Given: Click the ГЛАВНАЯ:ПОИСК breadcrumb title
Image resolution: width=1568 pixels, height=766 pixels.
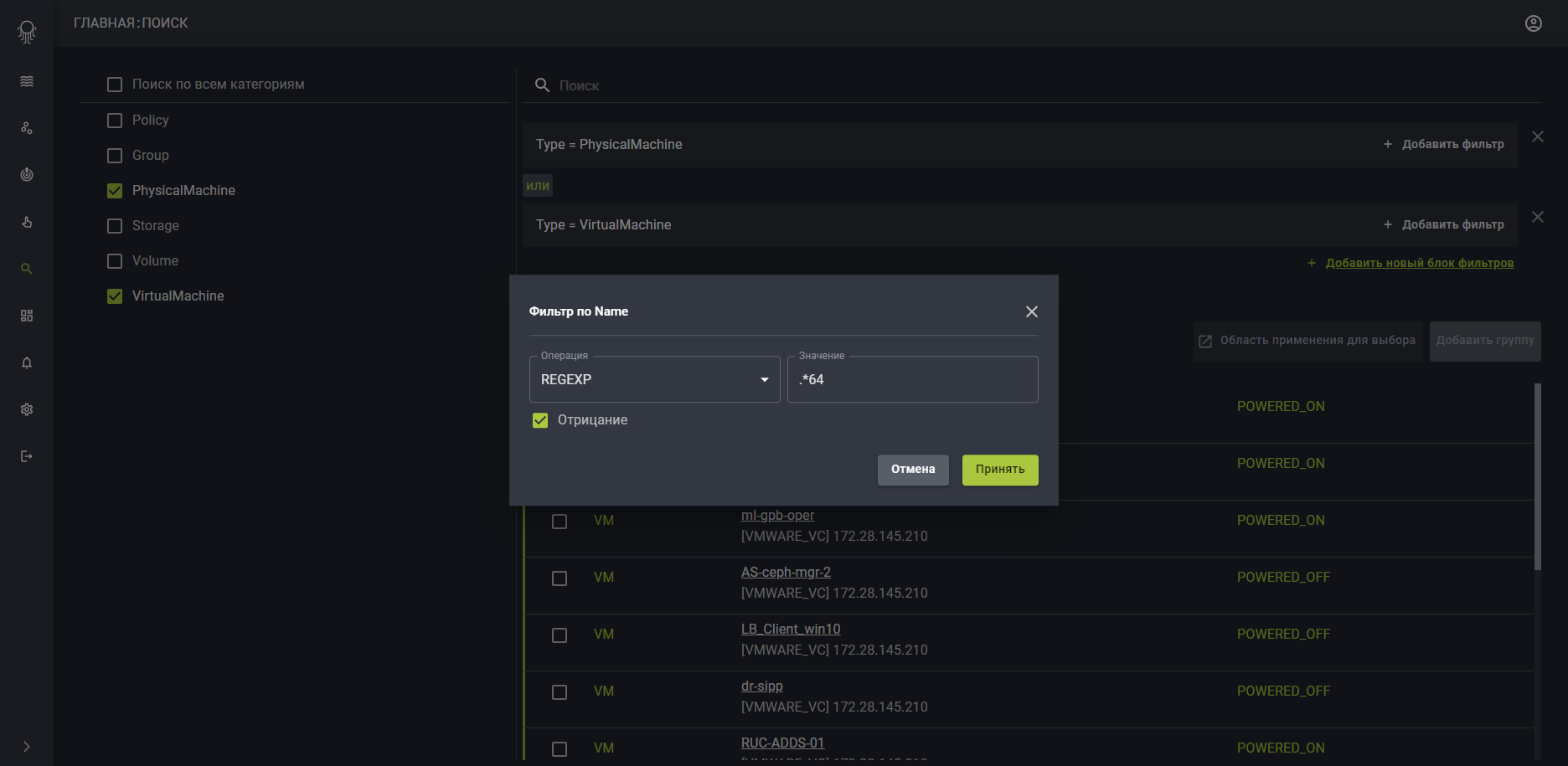Looking at the screenshot, I should (x=131, y=23).
